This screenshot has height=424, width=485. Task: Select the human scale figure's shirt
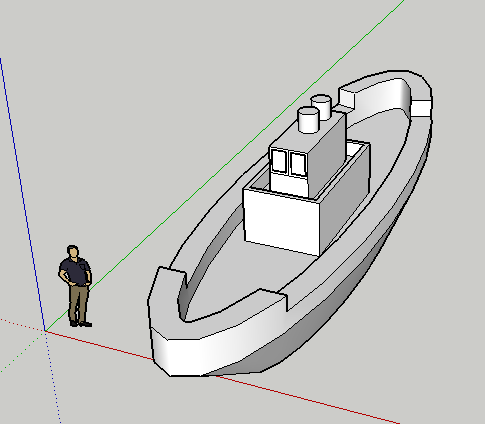76,271
